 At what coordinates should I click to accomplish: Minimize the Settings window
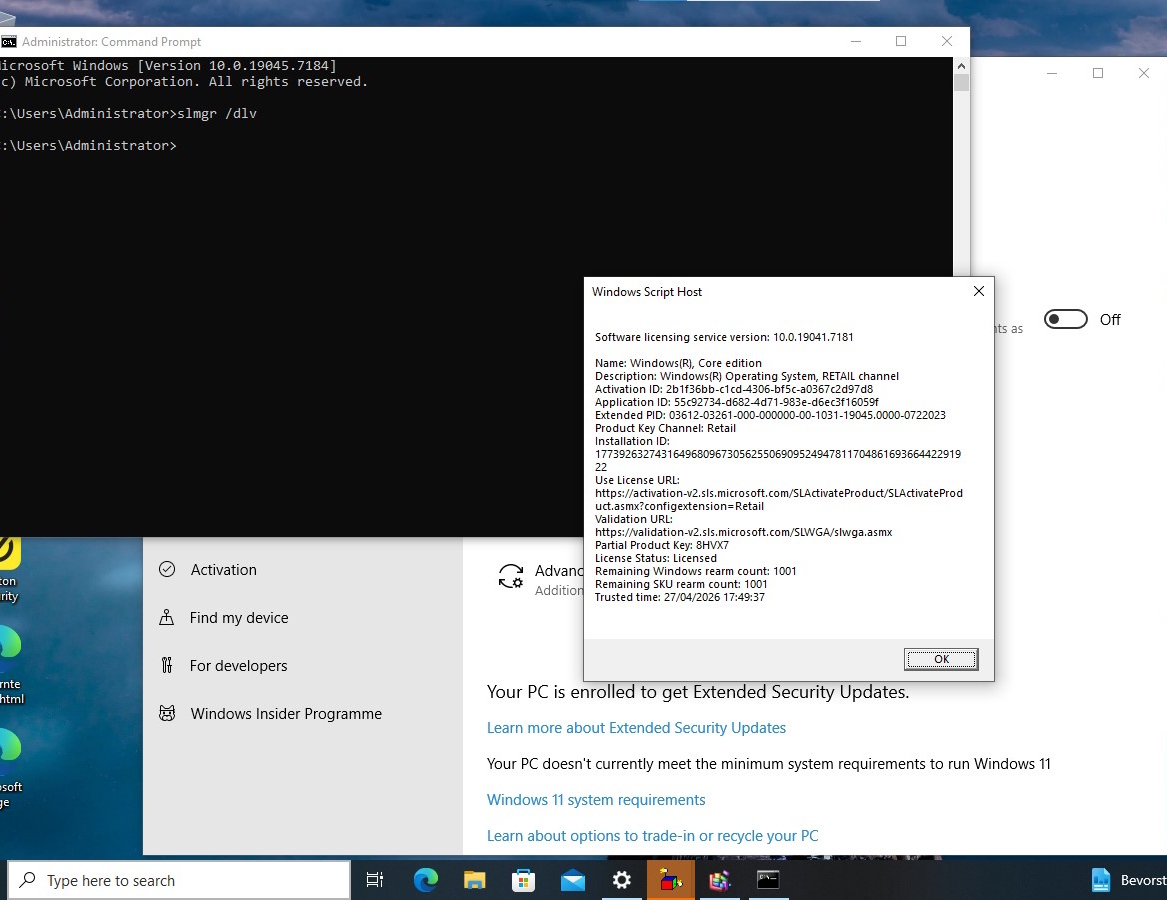pos(1052,73)
